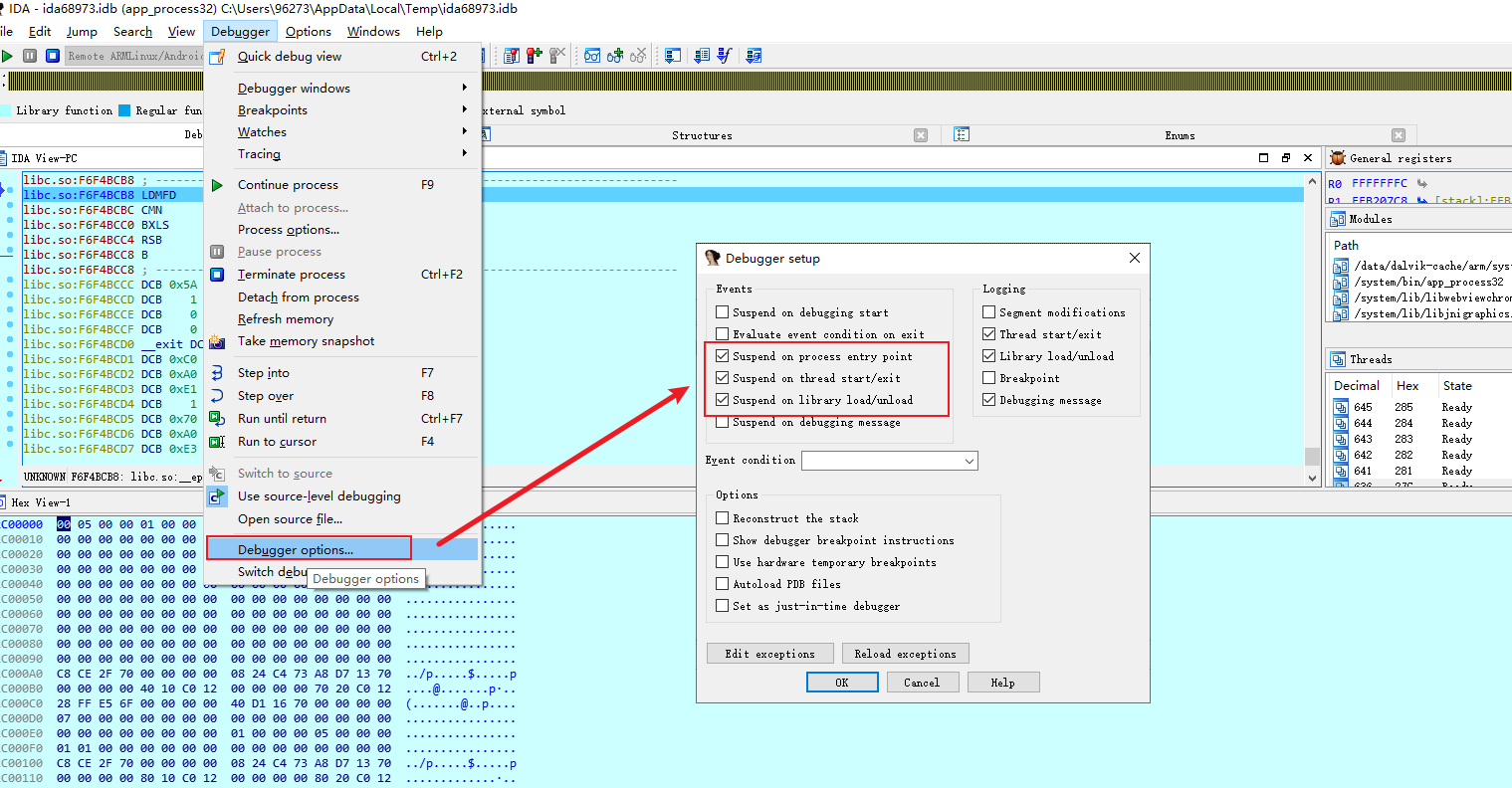
Task: Check Use hardware temporary breakpoints
Action: (723, 562)
